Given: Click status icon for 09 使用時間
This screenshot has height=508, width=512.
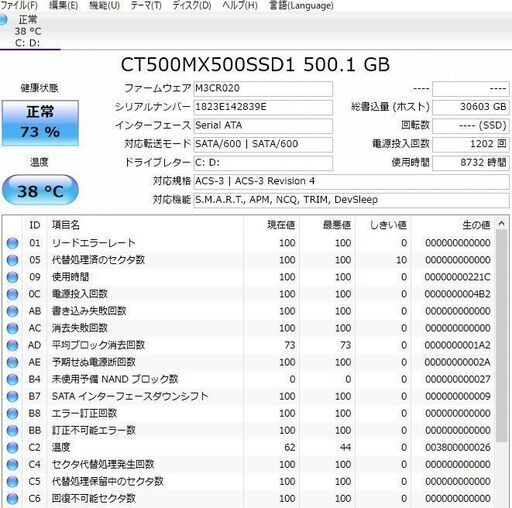Looking at the screenshot, I should [12, 277].
